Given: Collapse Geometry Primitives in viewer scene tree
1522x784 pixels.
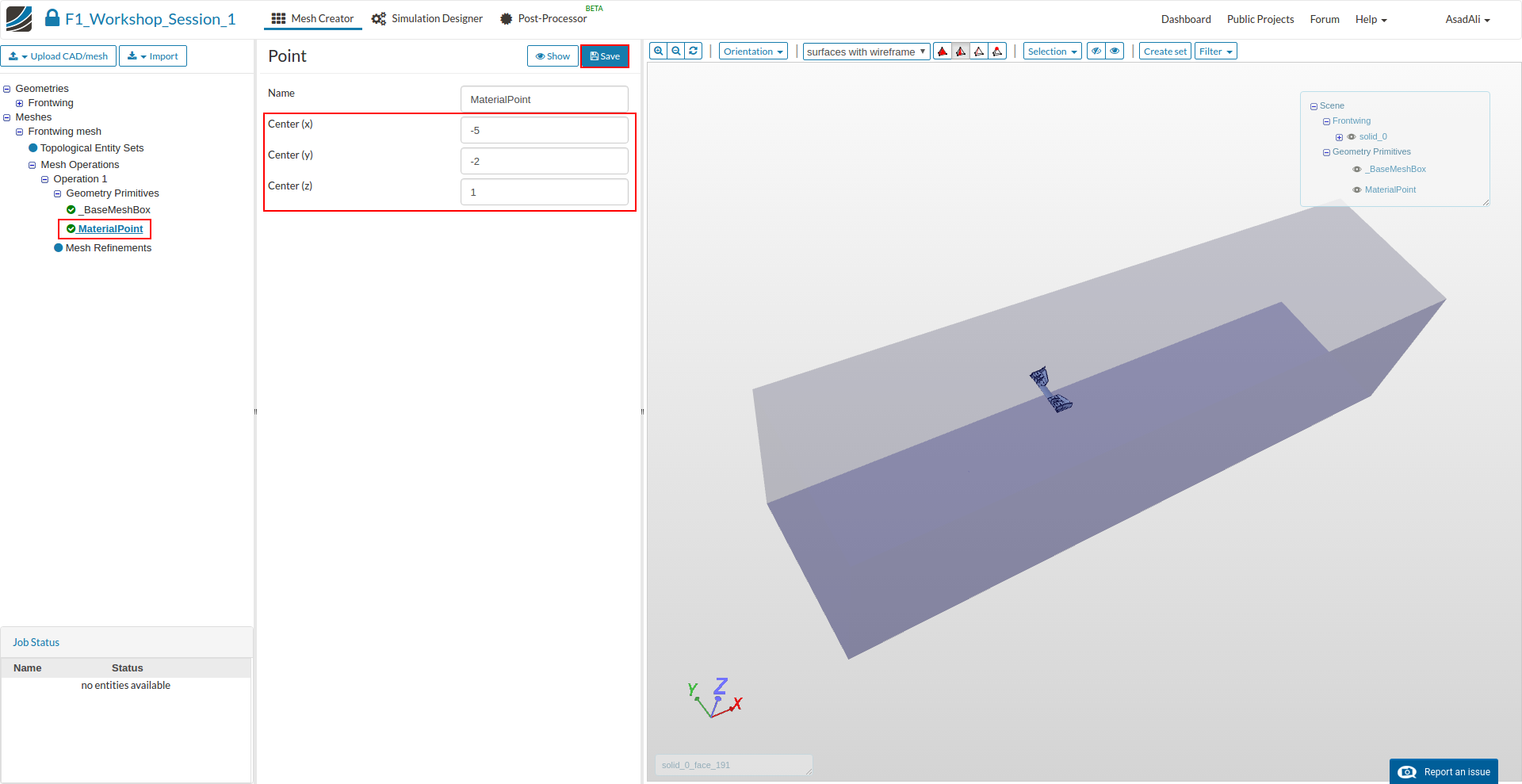Looking at the screenshot, I should coord(1326,152).
